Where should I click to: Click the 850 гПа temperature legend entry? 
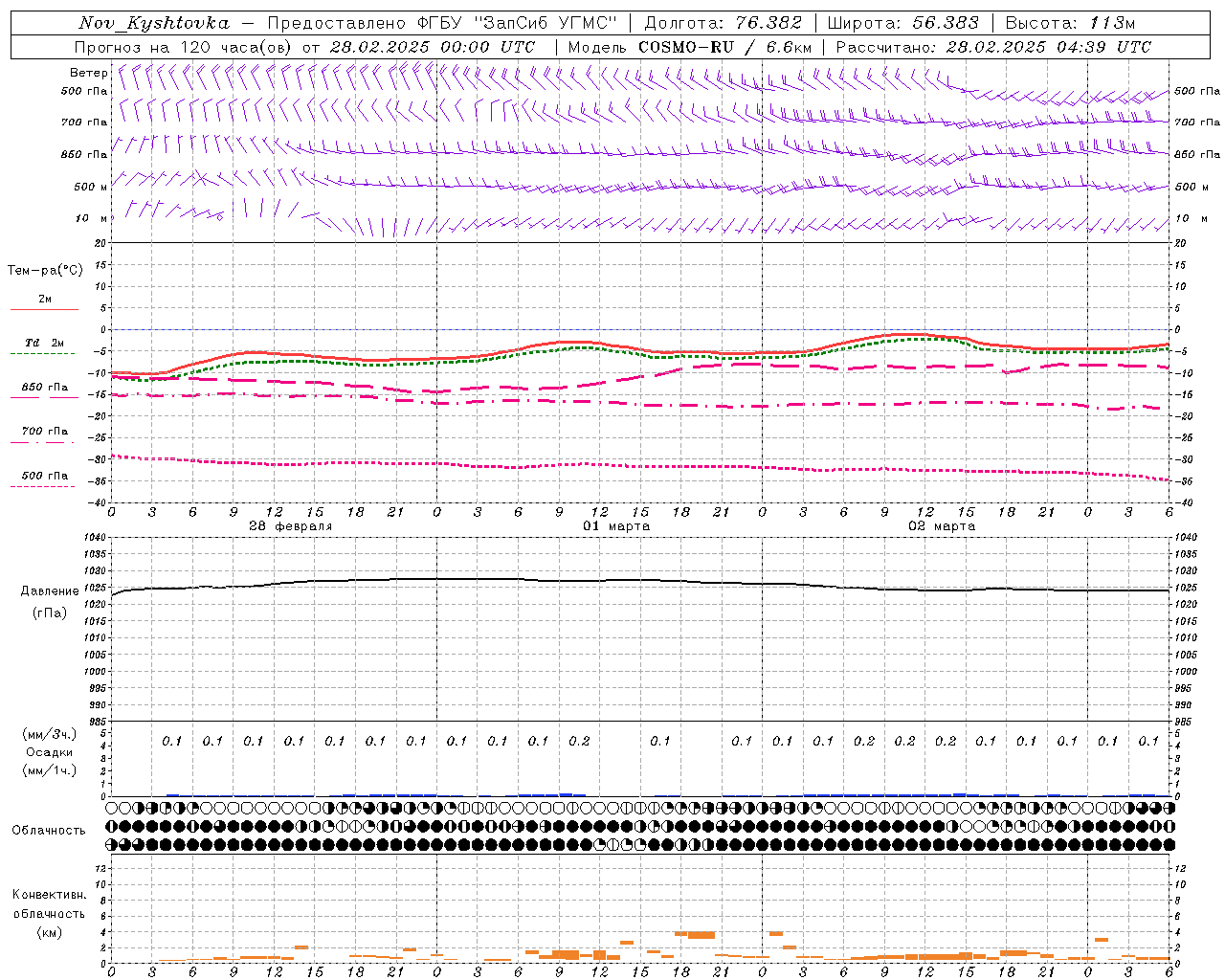pos(45,388)
